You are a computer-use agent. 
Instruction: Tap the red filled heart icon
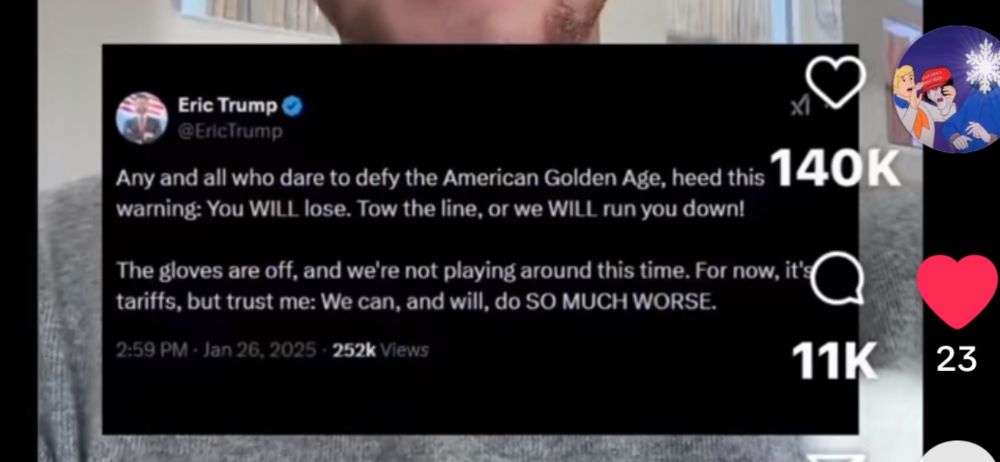click(957, 290)
